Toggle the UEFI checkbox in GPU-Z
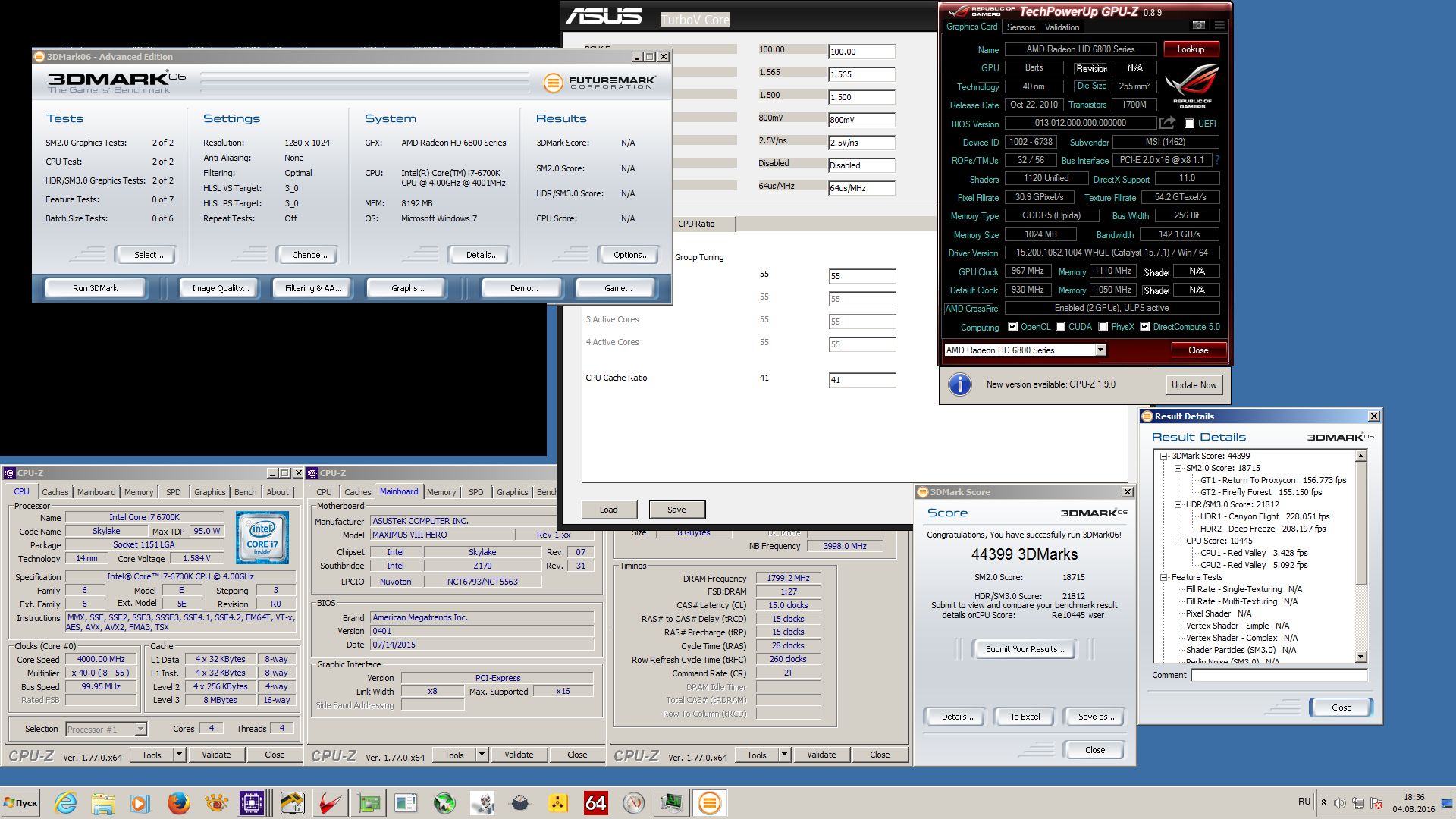 click(1189, 123)
